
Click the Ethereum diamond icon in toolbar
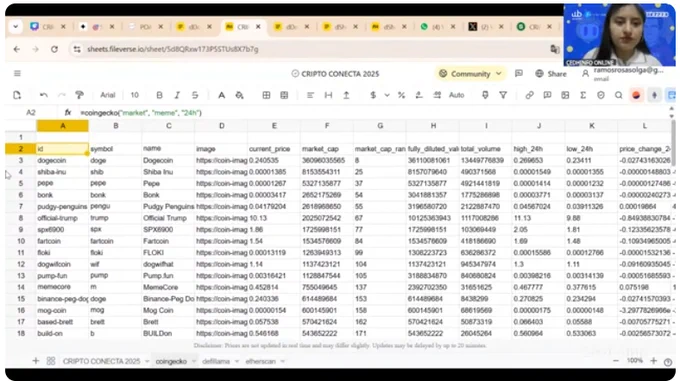pos(654,95)
